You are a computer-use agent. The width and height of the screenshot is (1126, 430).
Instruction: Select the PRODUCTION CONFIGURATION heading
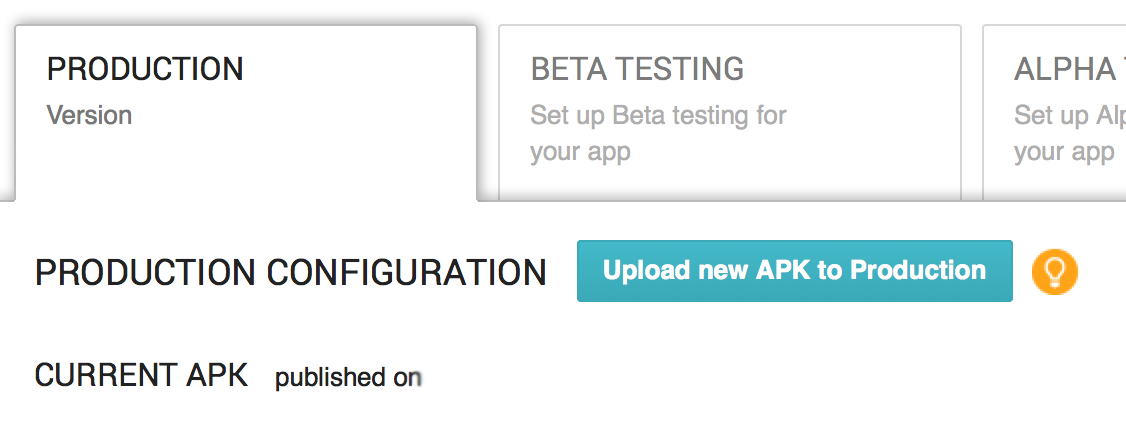point(291,273)
